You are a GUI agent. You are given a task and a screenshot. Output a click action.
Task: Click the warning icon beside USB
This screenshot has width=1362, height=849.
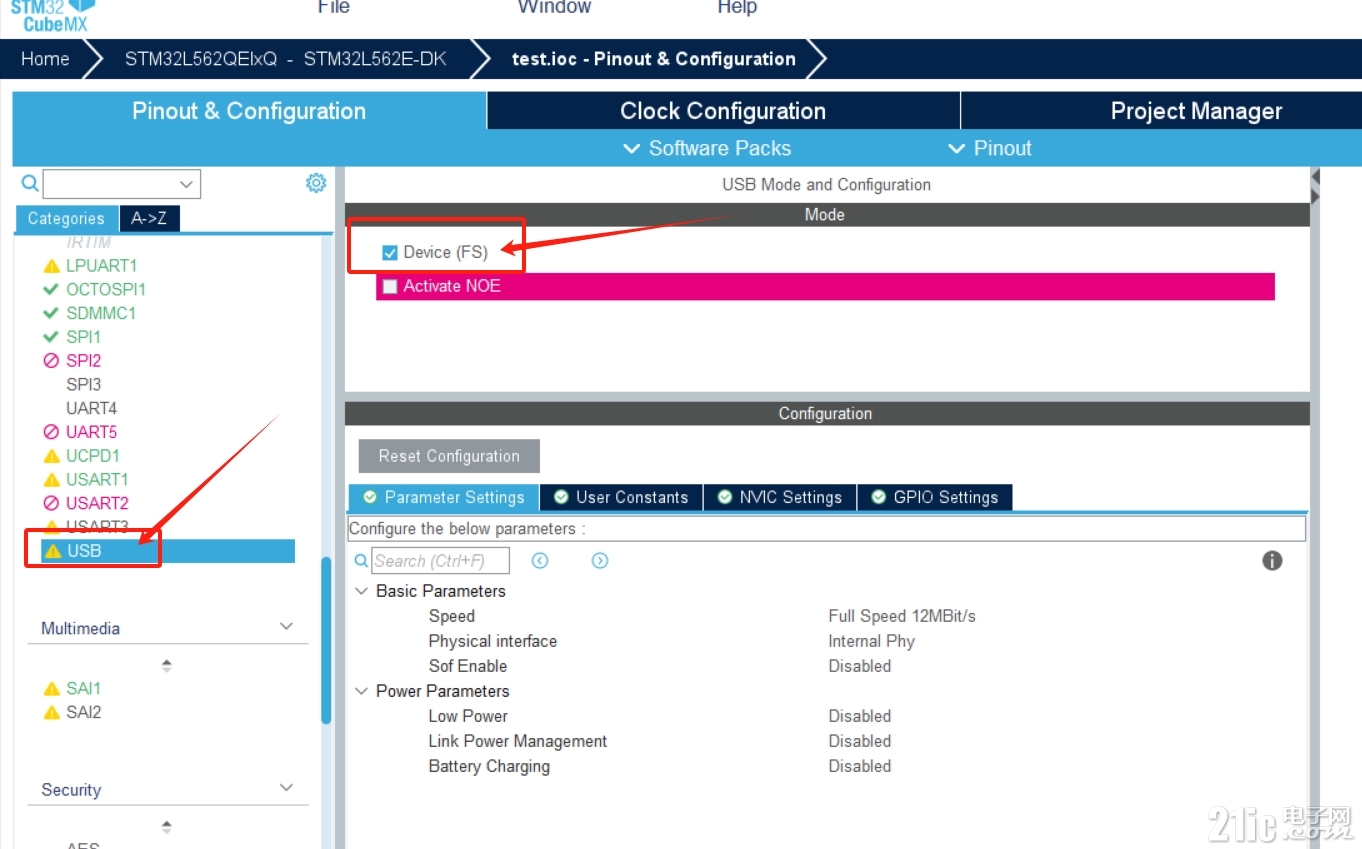[x=53, y=551]
